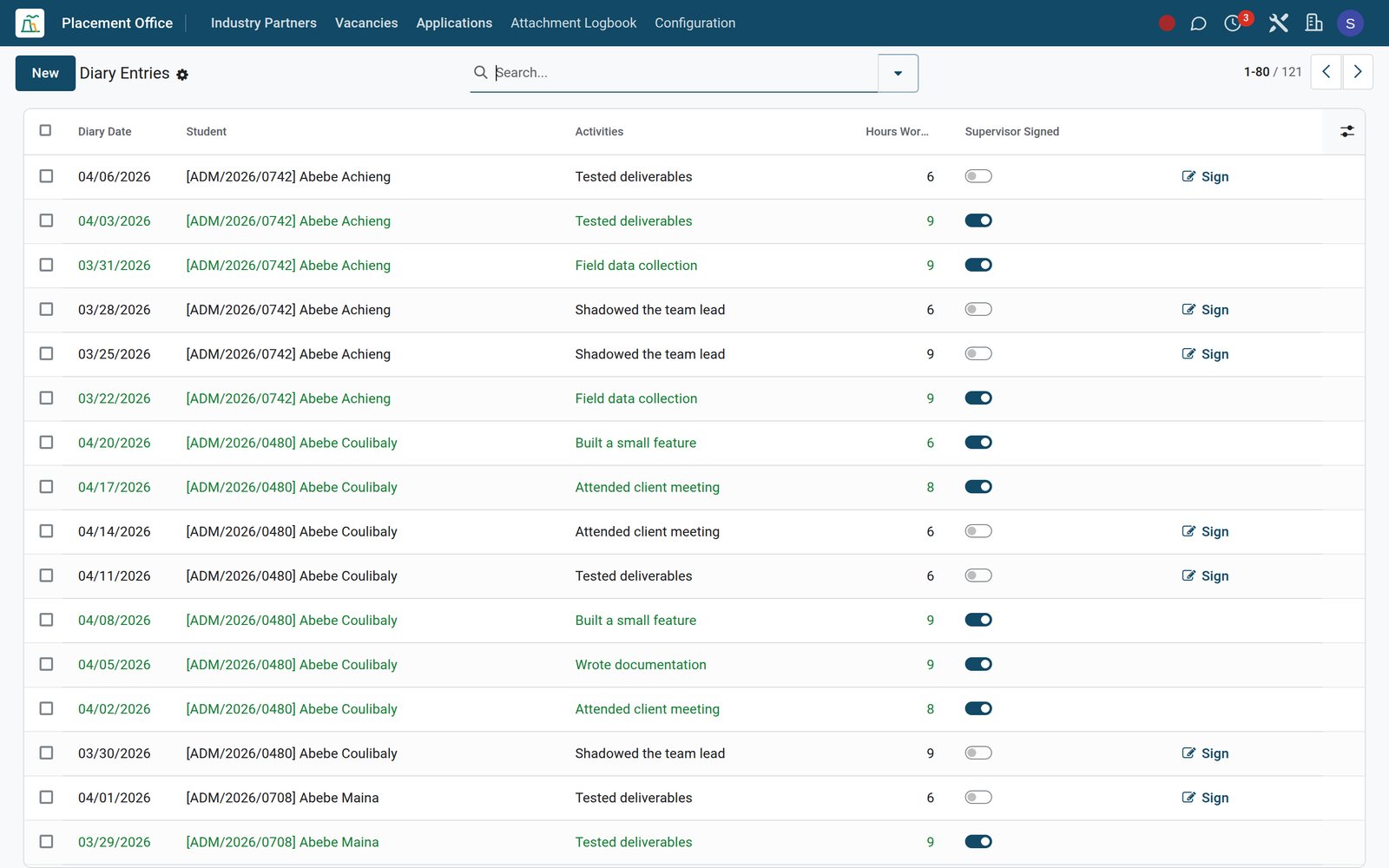
Task: Open the Industry Partners menu
Action: 264,23
